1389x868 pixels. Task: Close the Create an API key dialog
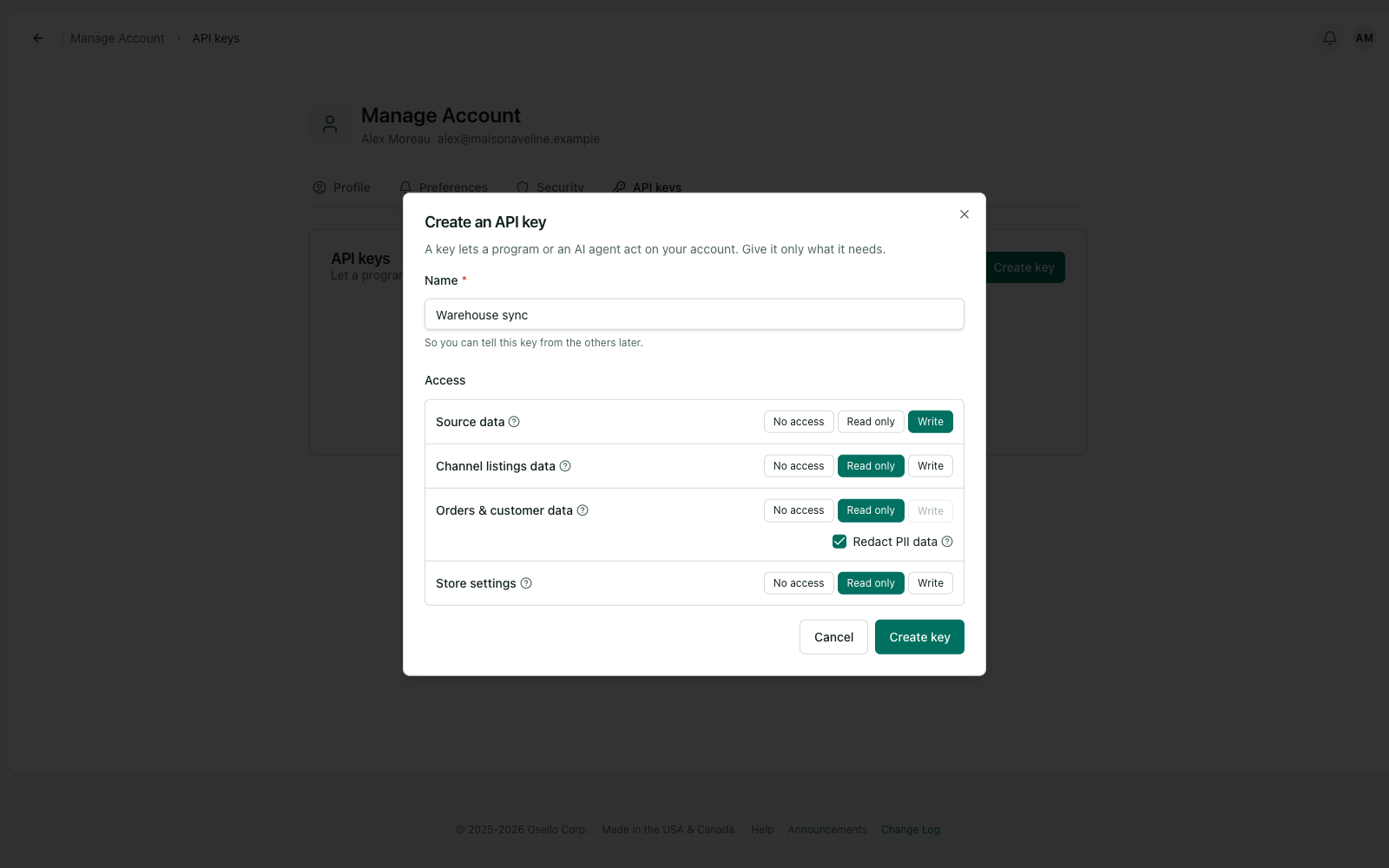pyautogui.click(x=964, y=214)
